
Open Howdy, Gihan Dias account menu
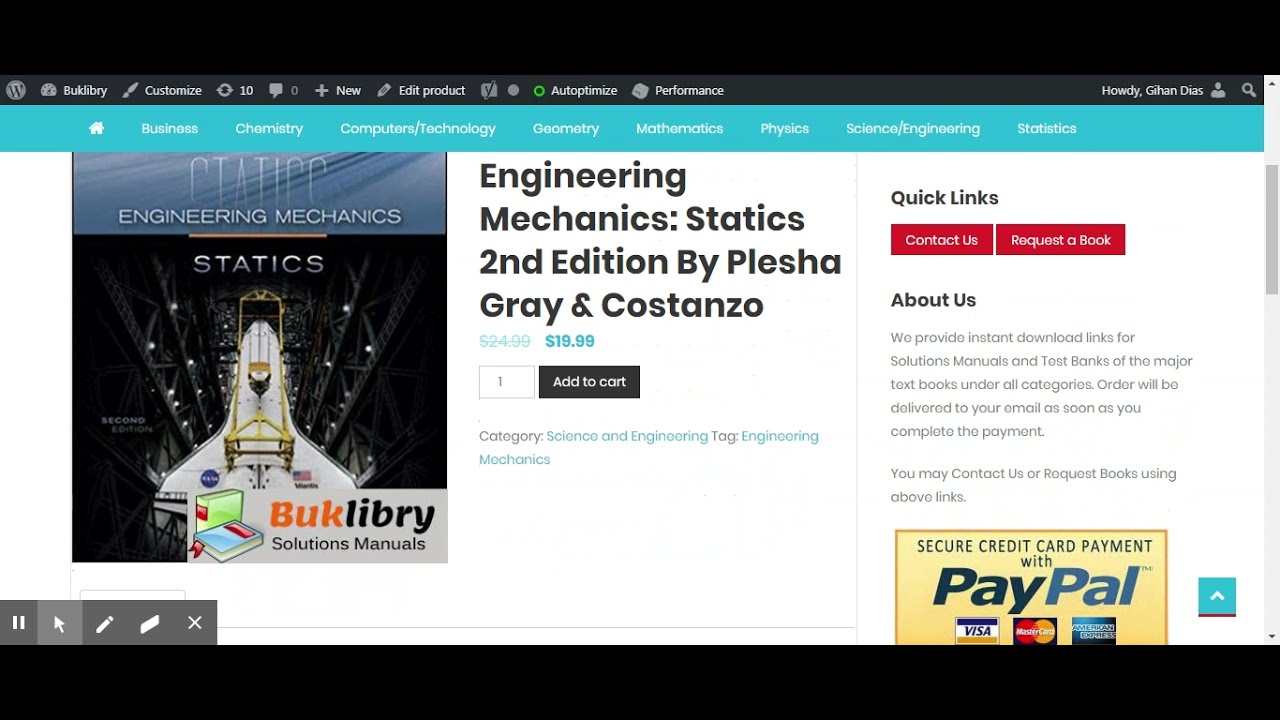(1163, 90)
